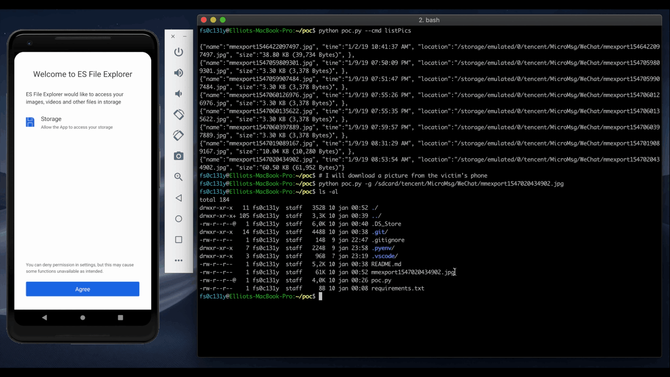Open emulator extended controls (three dots)
Image resolution: width=670 pixels, height=377 pixels.
pos(179,260)
